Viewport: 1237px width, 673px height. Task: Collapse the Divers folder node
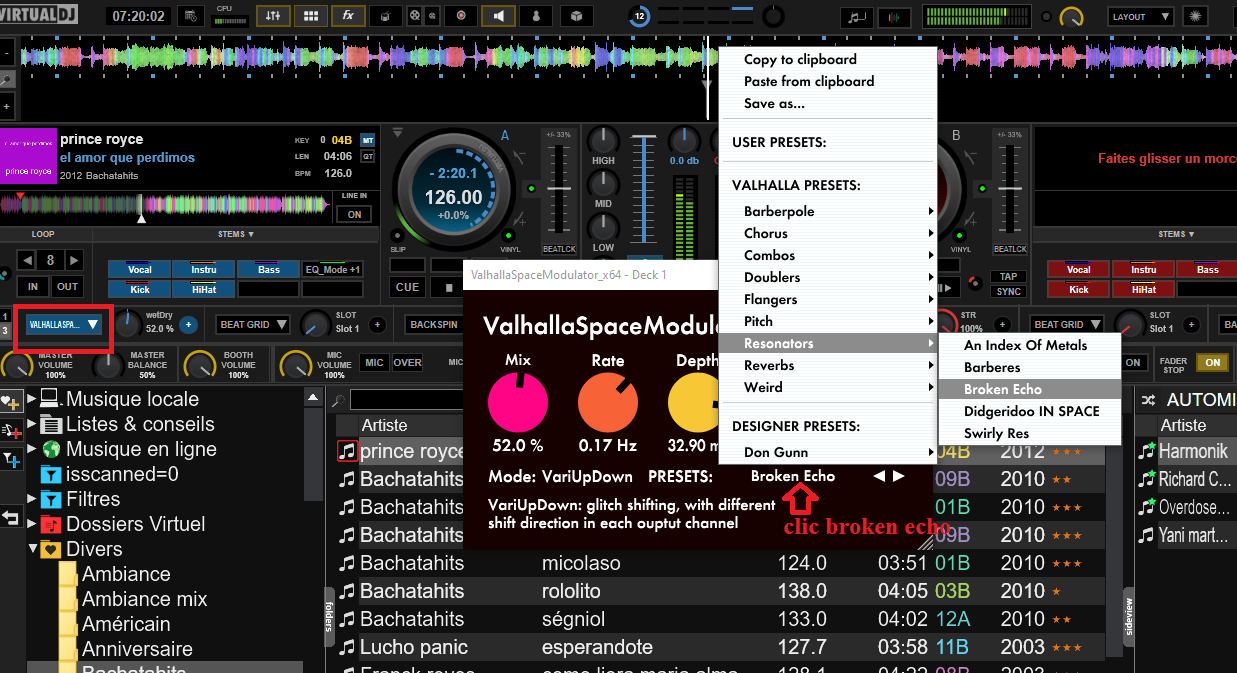coord(32,549)
